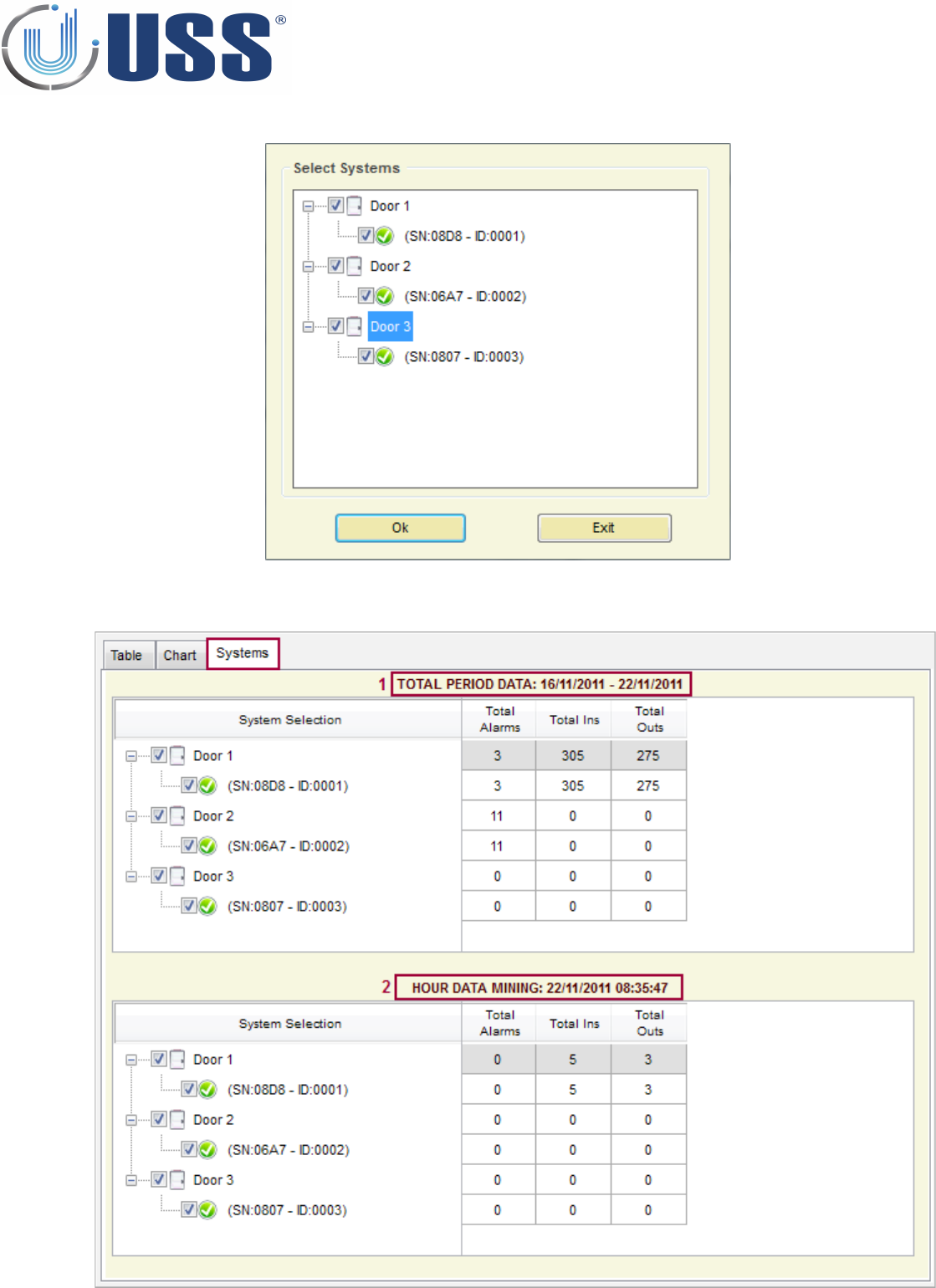Collapse Door 2 node in Hour Data Mining panel
This screenshot has width=936, height=1288.
pyautogui.click(x=130, y=1120)
